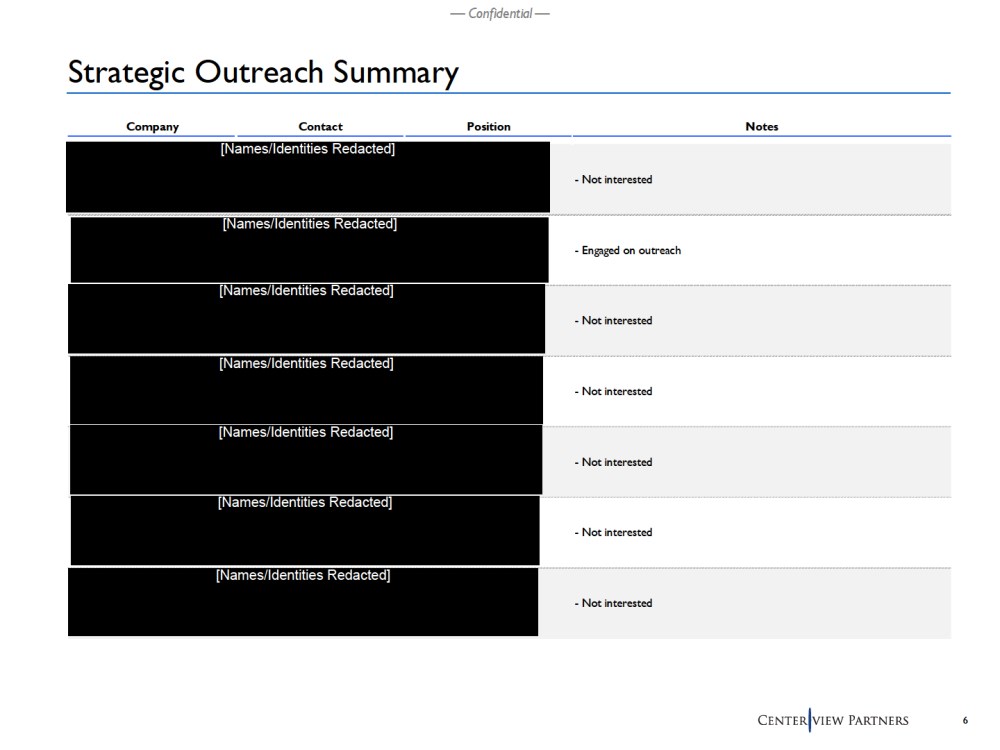Click the Contact column header

(x=320, y=127)
